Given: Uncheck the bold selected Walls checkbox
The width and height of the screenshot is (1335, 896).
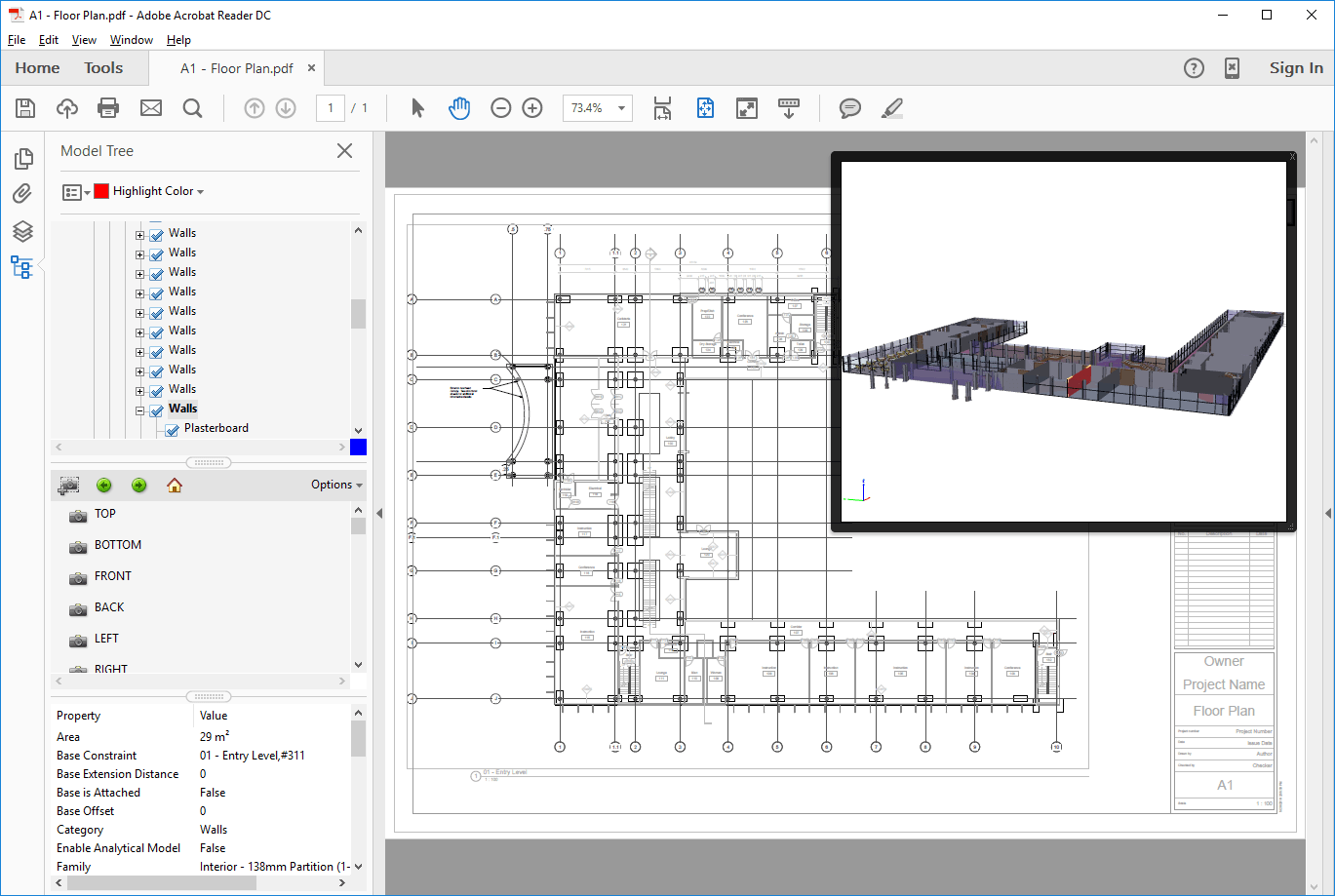Looking at the screenshot, I should point(157,409).
